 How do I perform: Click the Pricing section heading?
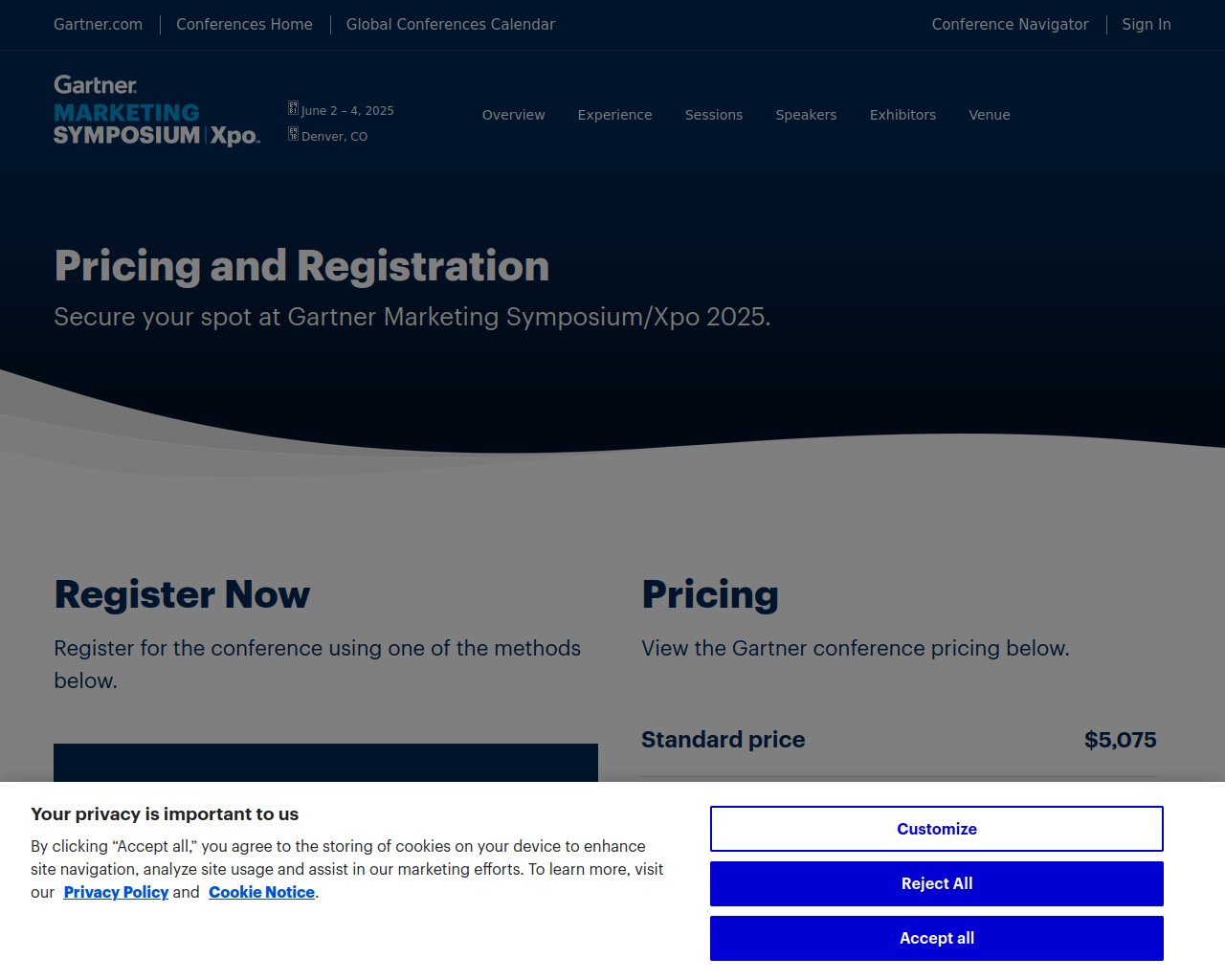(710, 594)
